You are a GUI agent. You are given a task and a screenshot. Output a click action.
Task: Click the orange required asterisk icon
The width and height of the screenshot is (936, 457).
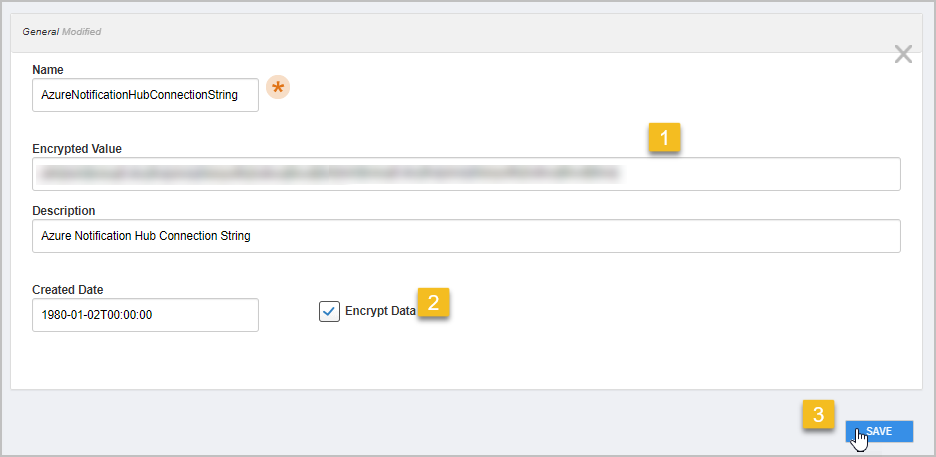(x=277, y=89)
